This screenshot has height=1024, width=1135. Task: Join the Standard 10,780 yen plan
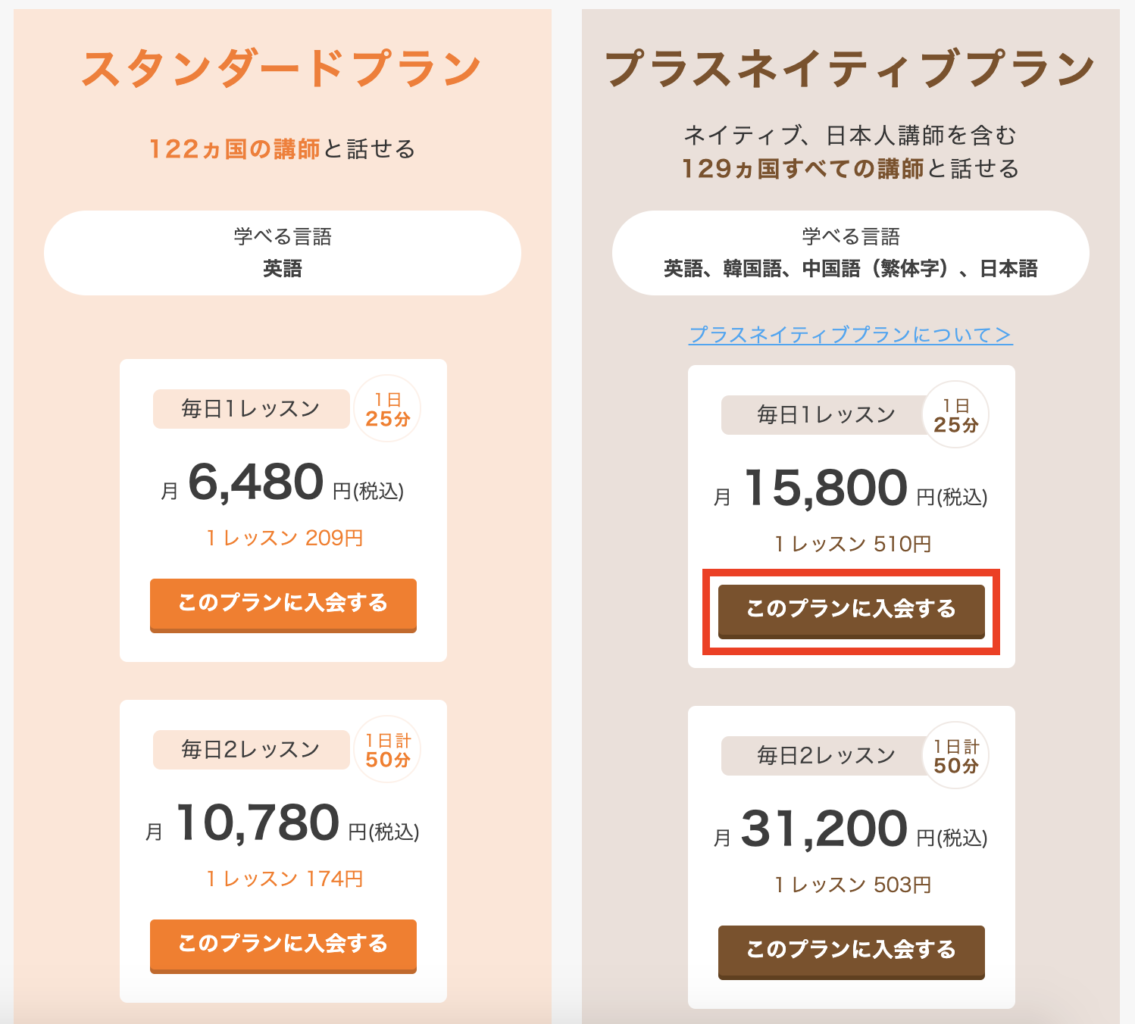pos(283,946)
